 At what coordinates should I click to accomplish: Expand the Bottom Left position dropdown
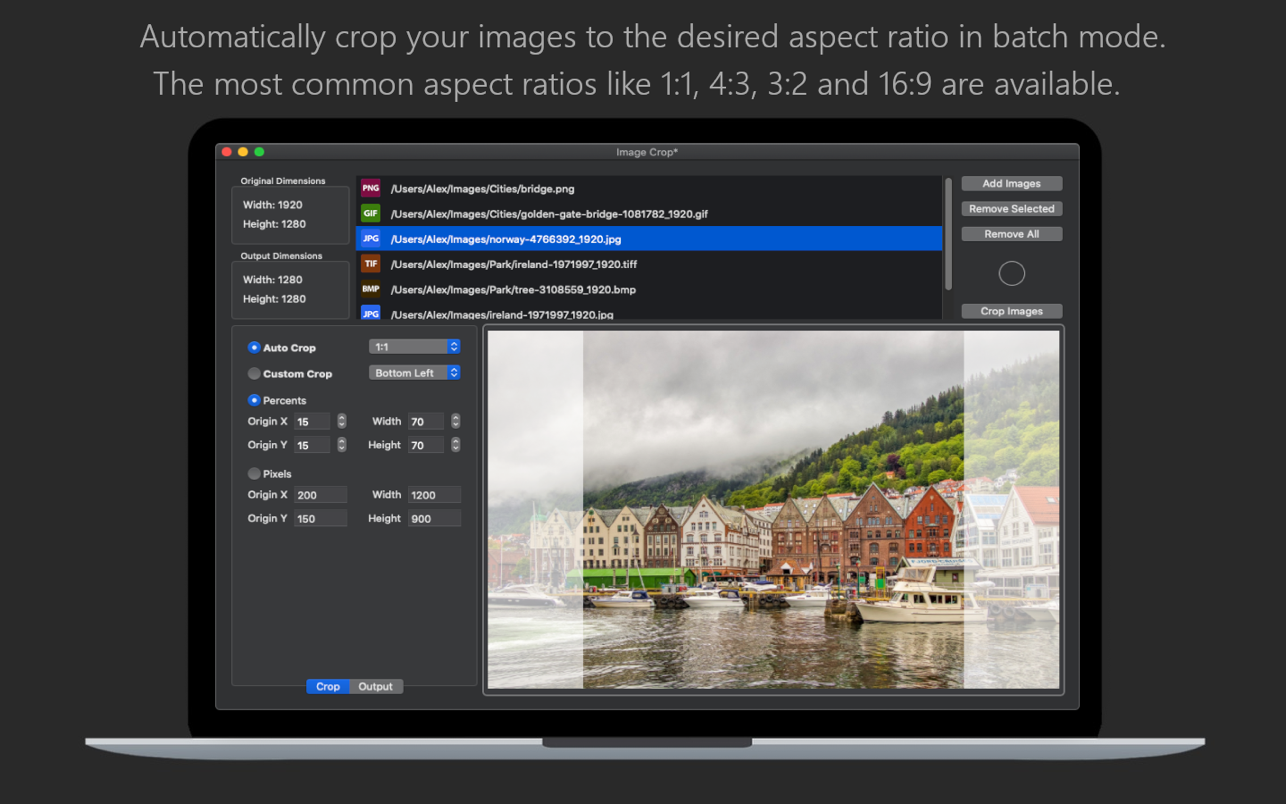(x=414, y=373)
